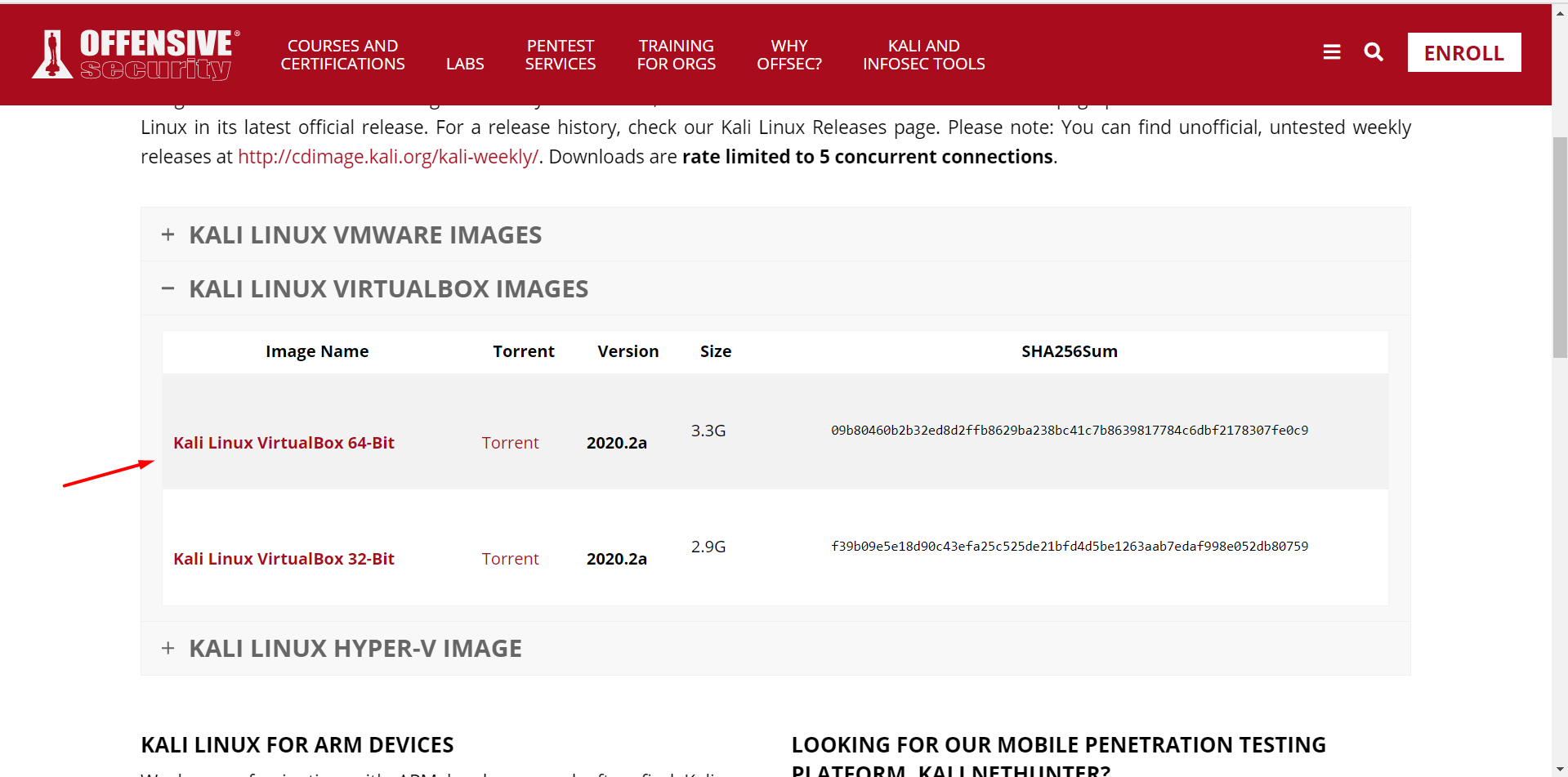This screenshot has height=777, width=1568.
Task: Open the site search magnifier icon
Action: point(1374,52)
